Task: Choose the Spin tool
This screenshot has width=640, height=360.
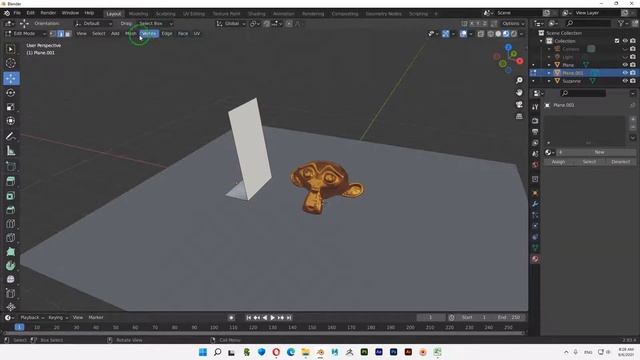Action: (11, 266)
